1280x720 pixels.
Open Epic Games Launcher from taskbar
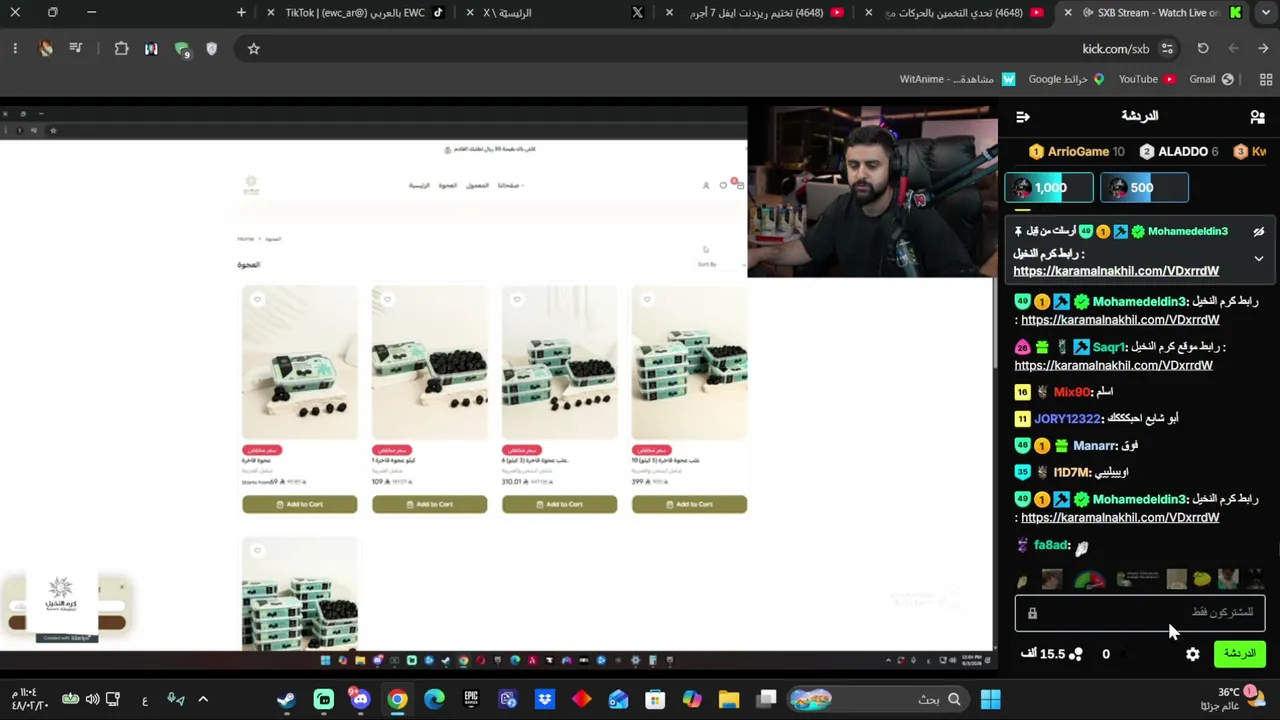tap(471, 699)
